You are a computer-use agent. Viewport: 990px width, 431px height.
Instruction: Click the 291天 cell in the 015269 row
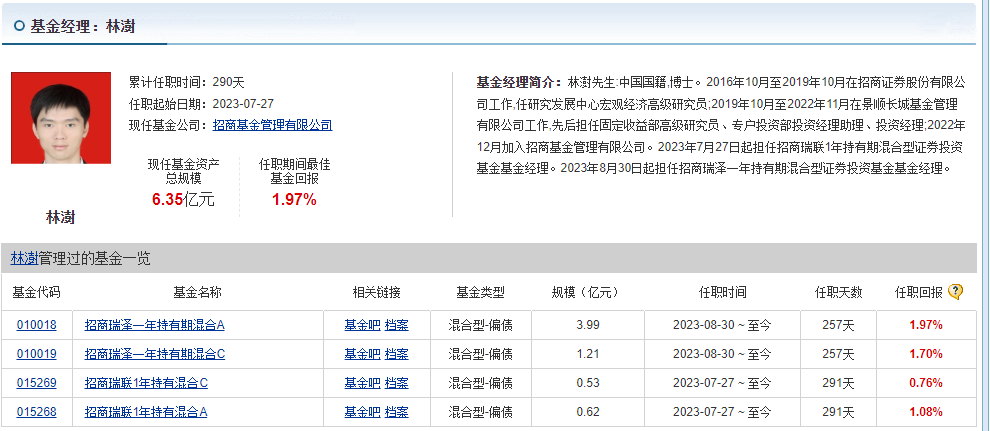click(x=838, y=383)
